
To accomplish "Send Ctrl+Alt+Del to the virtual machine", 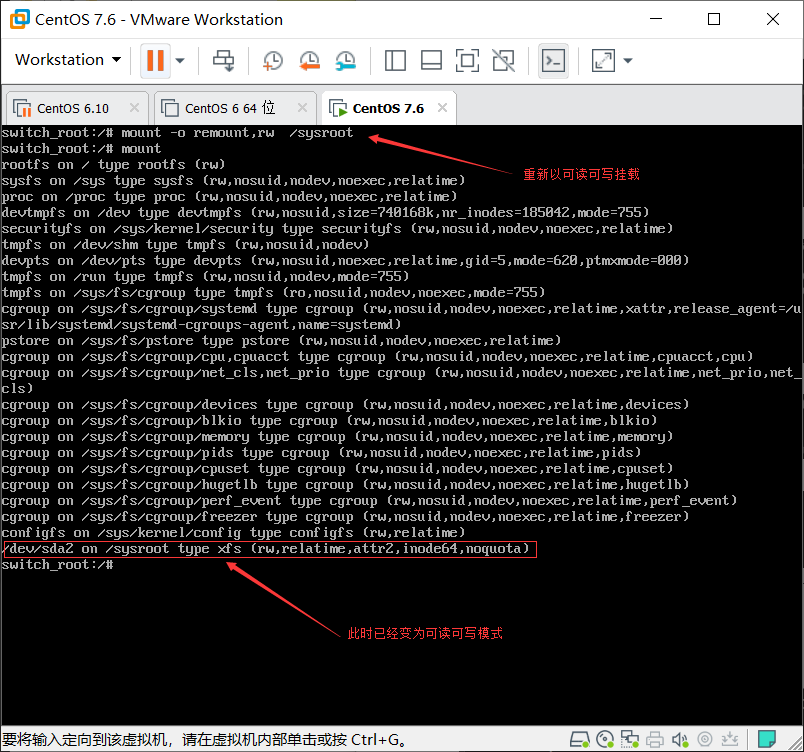I will (x=224, y=60).
